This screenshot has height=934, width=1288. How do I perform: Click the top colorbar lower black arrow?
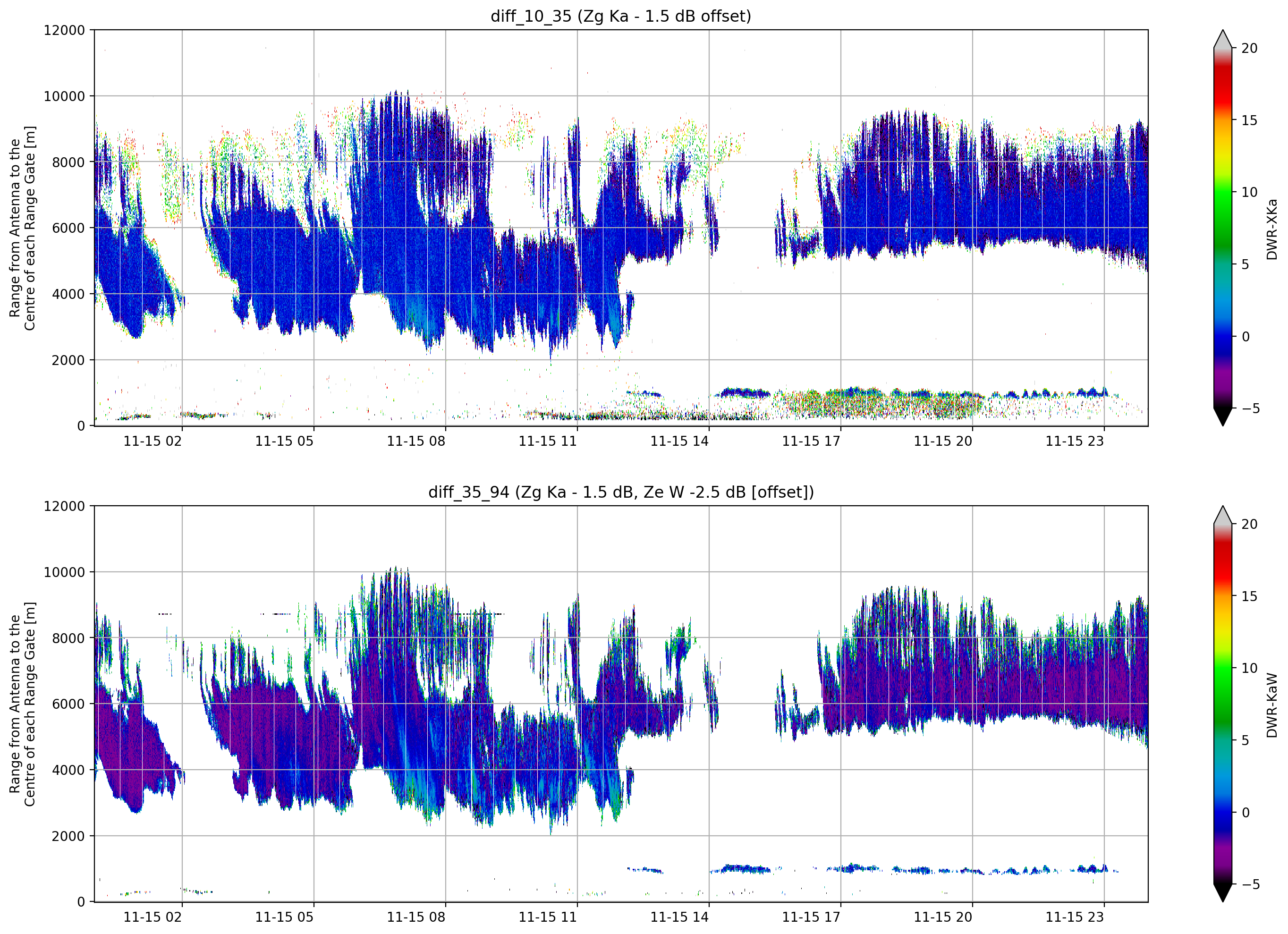(1223, 416)
